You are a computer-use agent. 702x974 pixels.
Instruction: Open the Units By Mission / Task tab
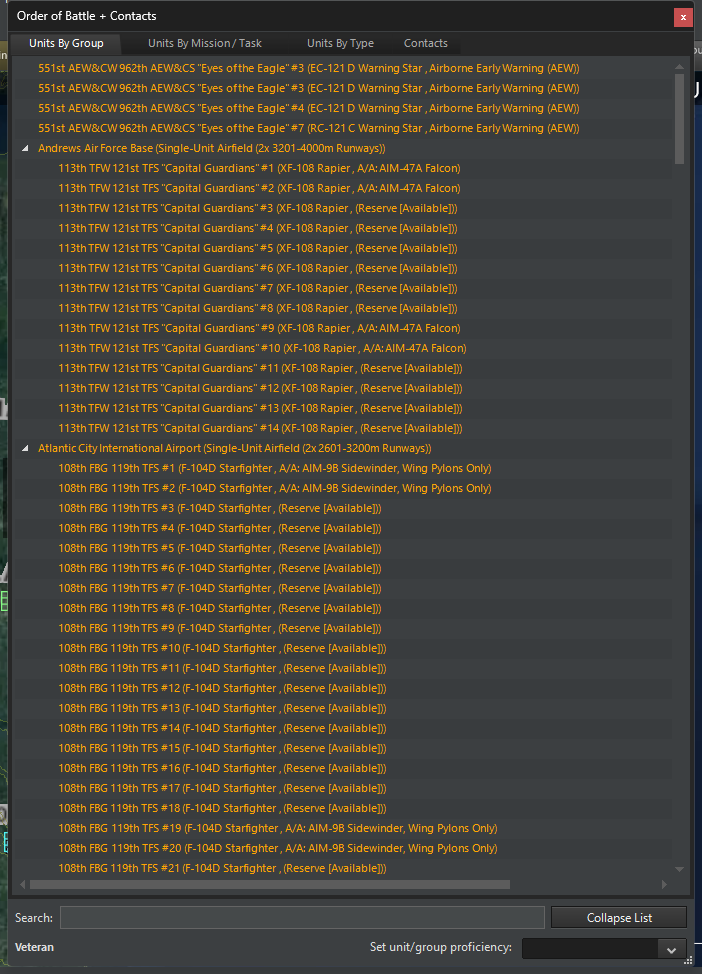click(x=204, y=43)
